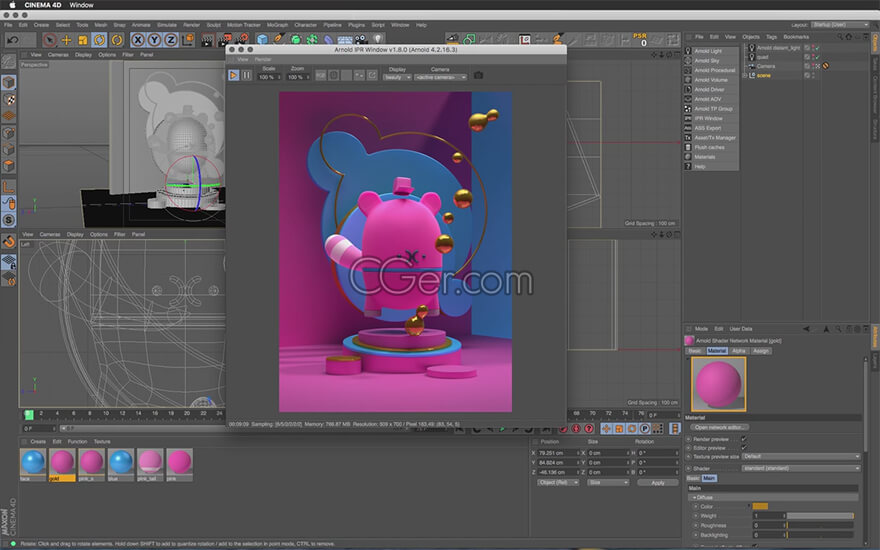Viewport: 880px width, 550px height.
Task: Click the Scale 100% field in IPR window
Action: point(268,77)
